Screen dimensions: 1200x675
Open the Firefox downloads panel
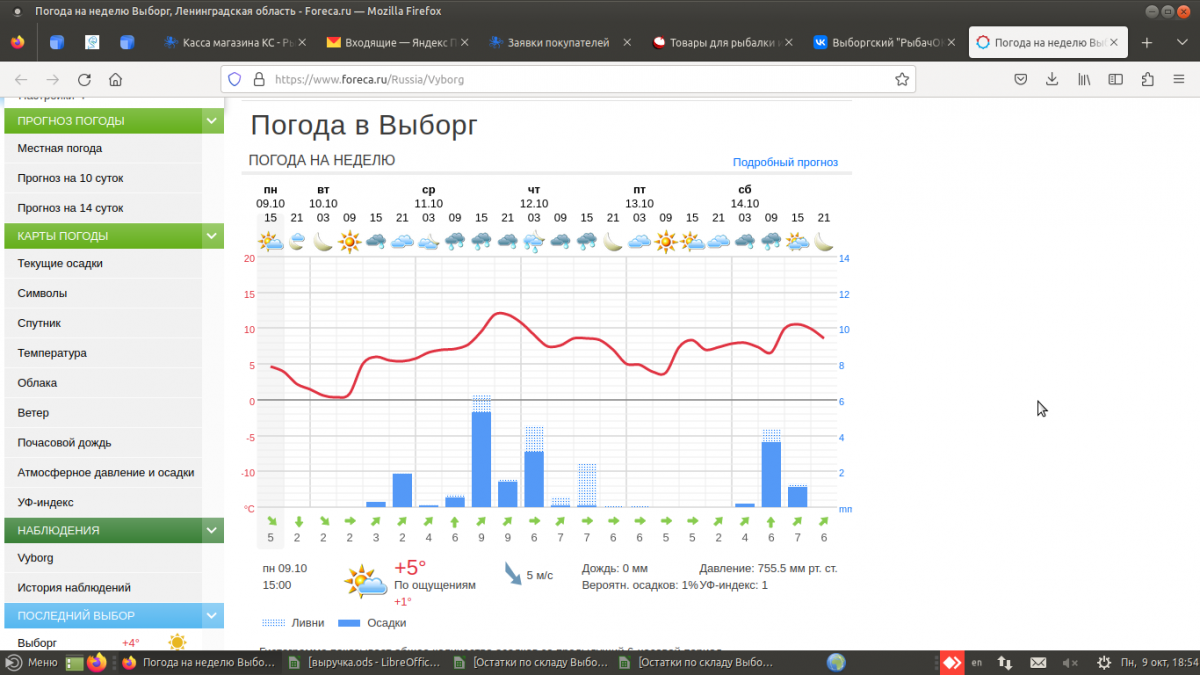pyautogui.click(x=1052, y=79)
